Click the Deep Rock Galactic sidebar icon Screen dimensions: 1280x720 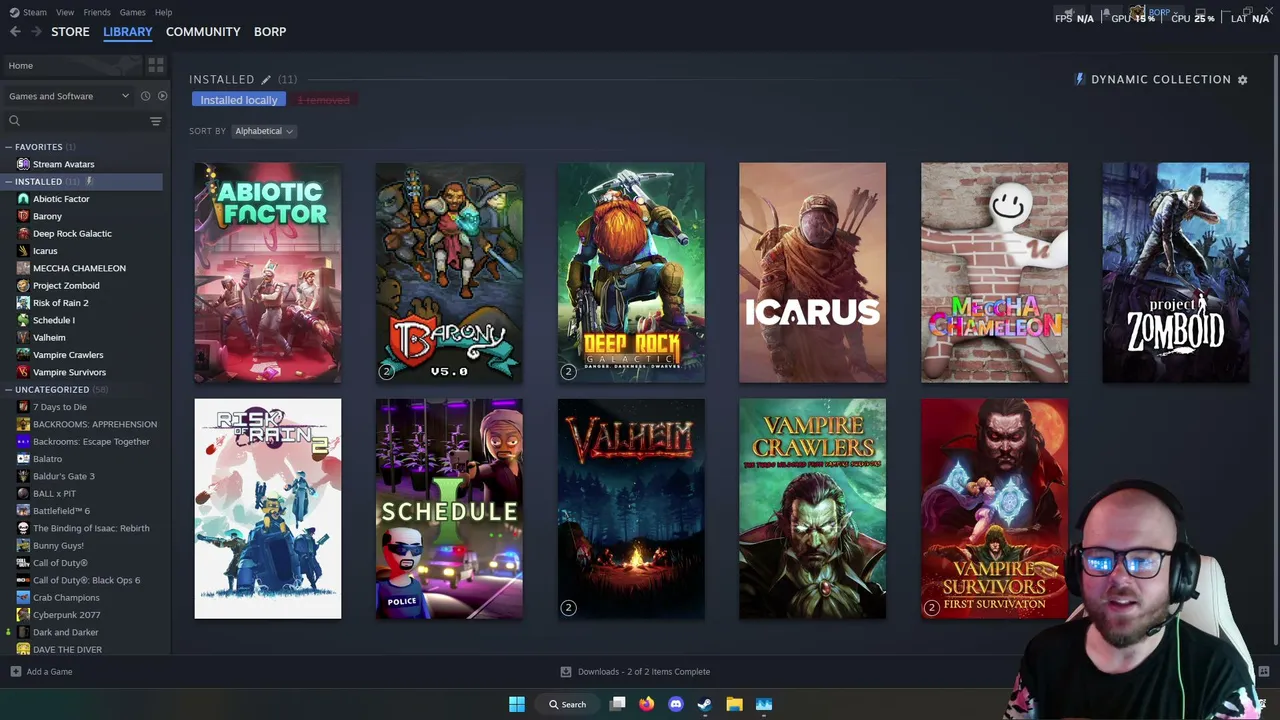pos(23,234)
